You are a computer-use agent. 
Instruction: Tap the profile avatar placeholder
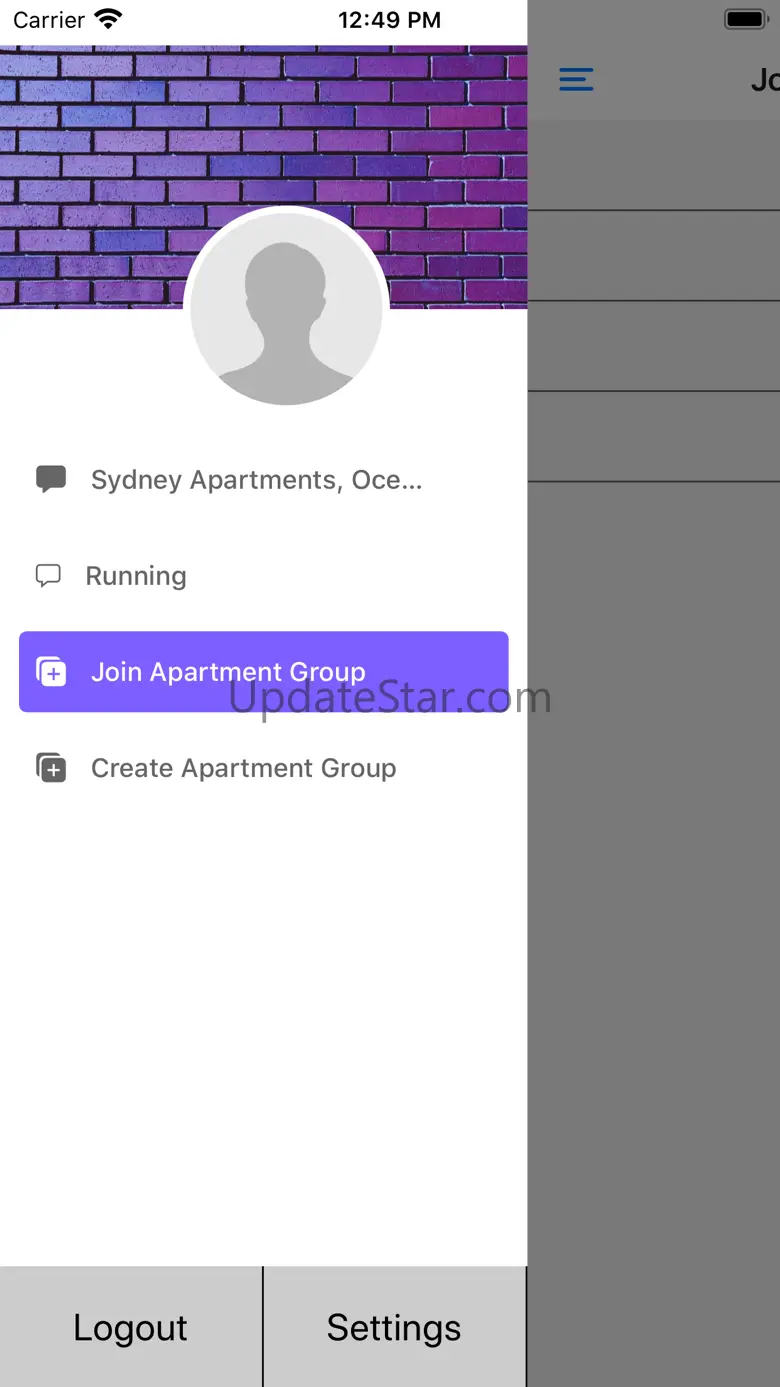click(x=286, y=308)
